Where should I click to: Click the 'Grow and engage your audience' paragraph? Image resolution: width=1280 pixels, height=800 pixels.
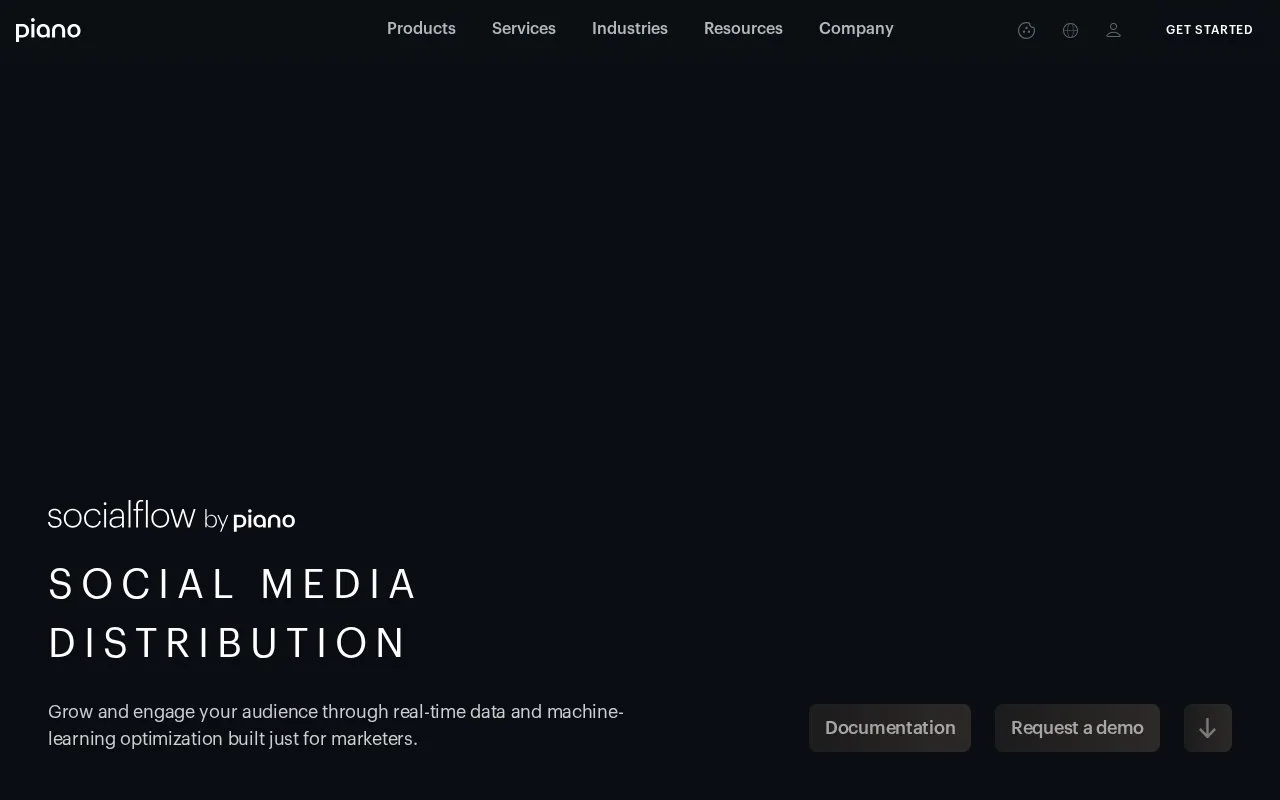point(336,725)
